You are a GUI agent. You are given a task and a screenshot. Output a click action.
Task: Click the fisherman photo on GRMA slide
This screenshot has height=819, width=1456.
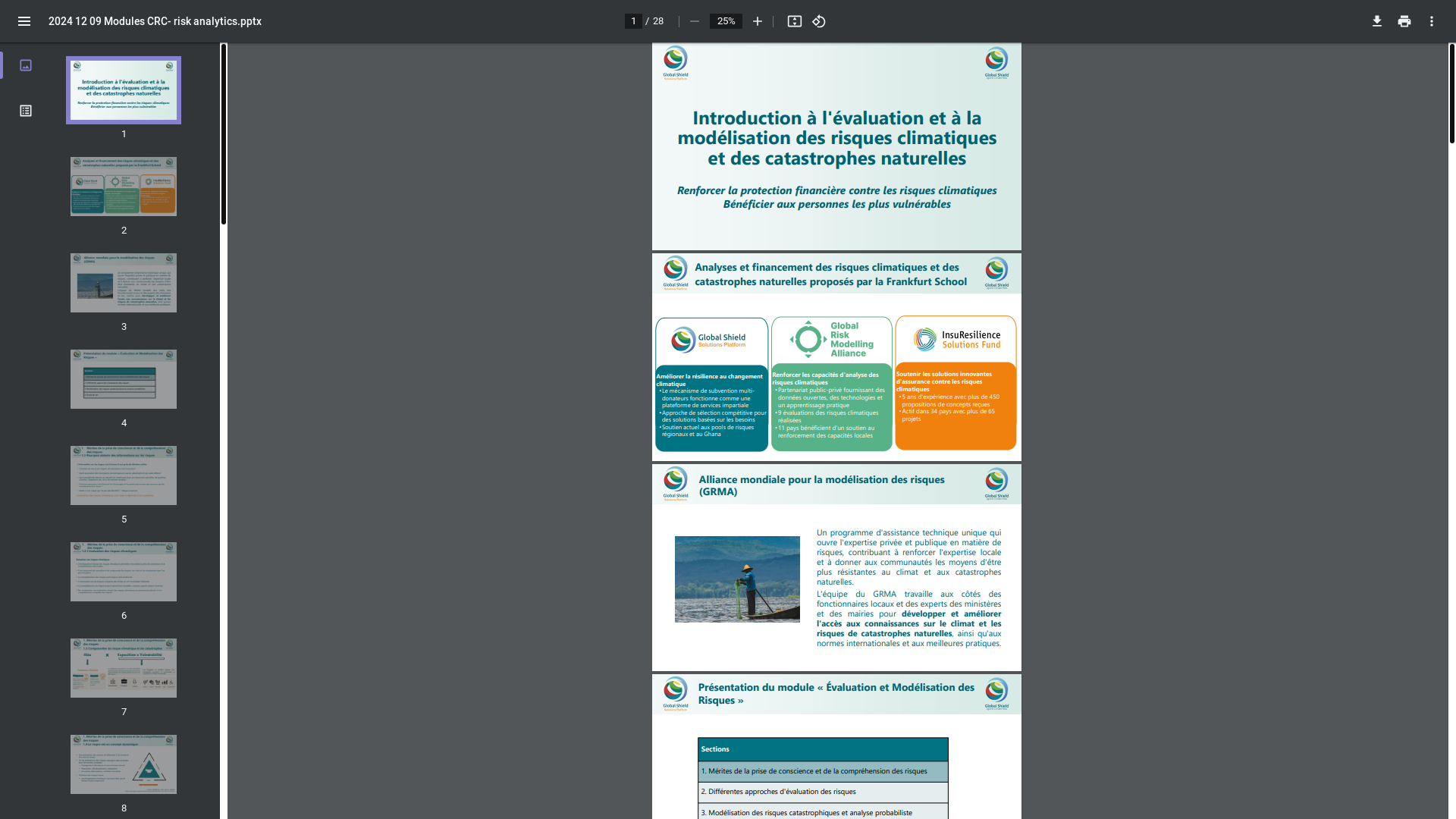(x=737, y=579)
